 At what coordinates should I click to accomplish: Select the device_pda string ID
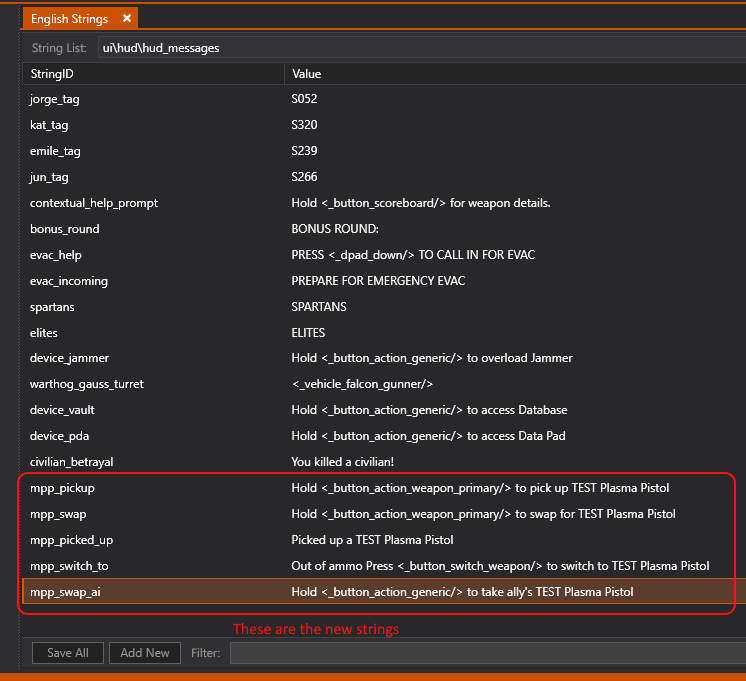59,436
